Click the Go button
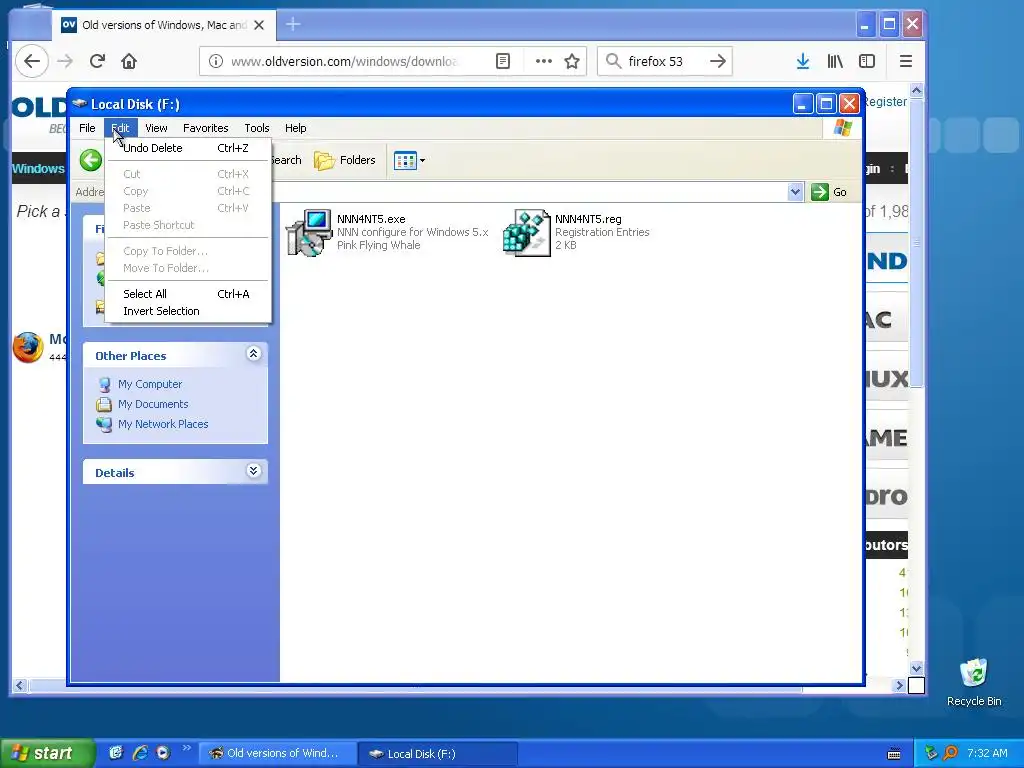 (829, 192)
